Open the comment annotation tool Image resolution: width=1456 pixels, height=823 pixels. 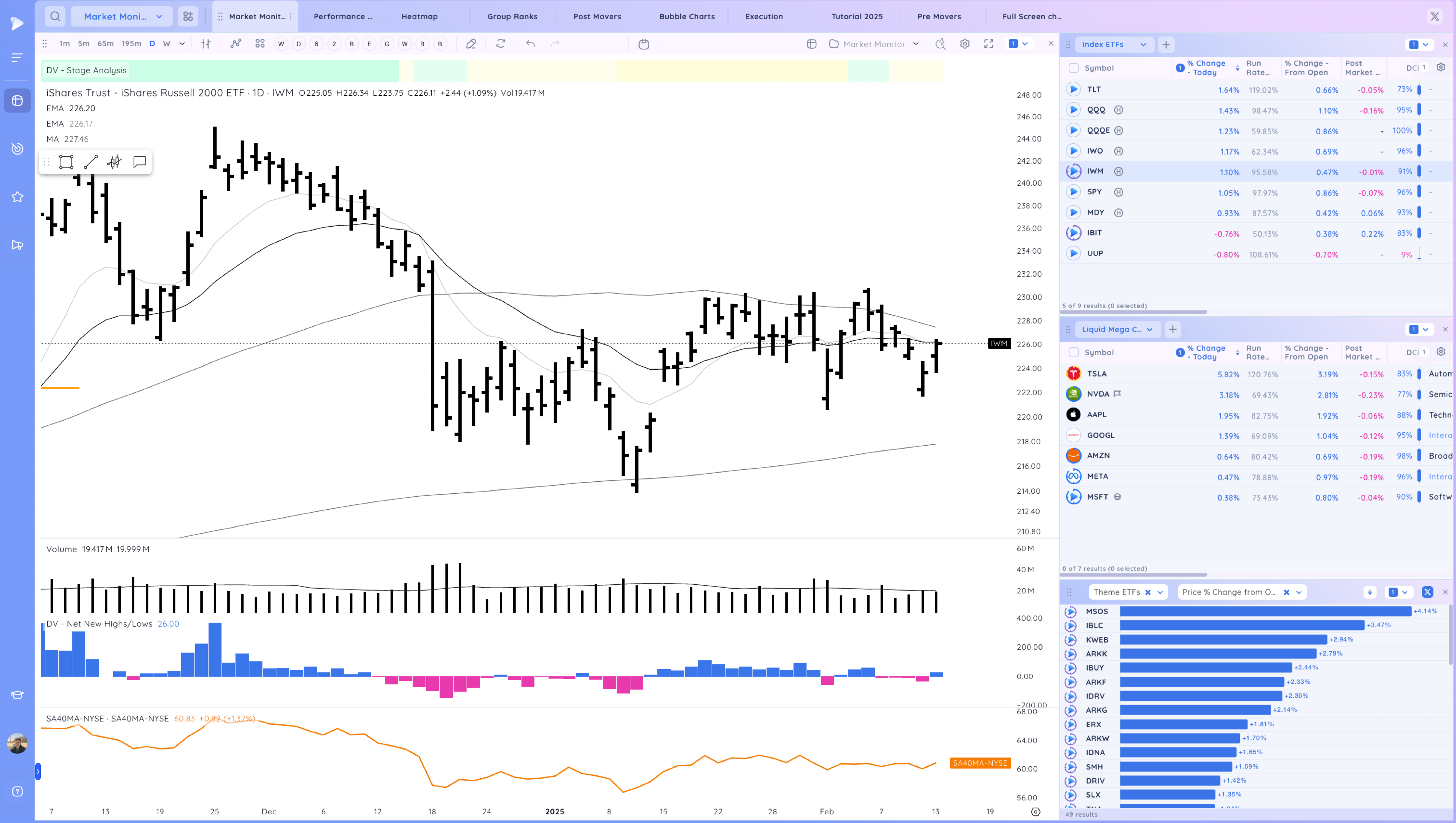tap(139, 162)
